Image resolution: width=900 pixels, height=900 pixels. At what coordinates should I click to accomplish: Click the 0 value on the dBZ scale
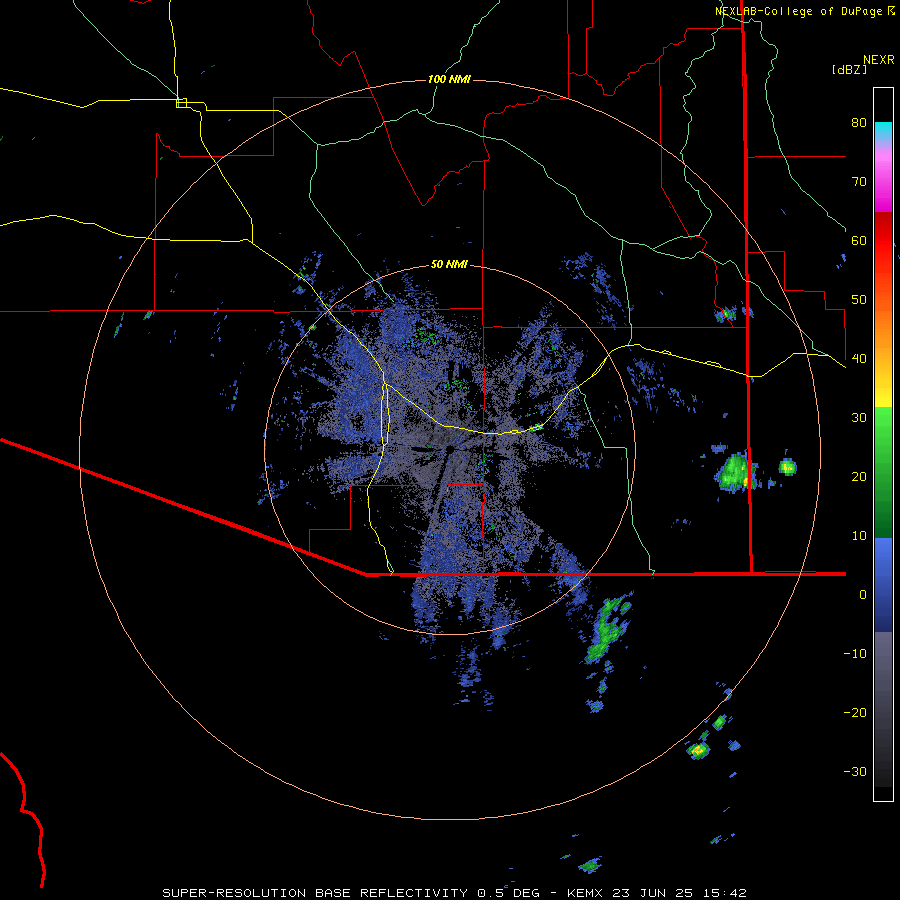[863, 595]
